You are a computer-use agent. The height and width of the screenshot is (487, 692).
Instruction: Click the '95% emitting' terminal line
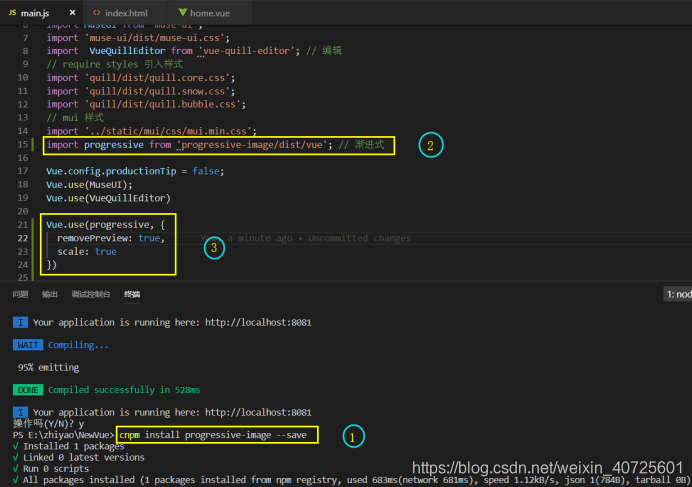[x=49, y=367]
